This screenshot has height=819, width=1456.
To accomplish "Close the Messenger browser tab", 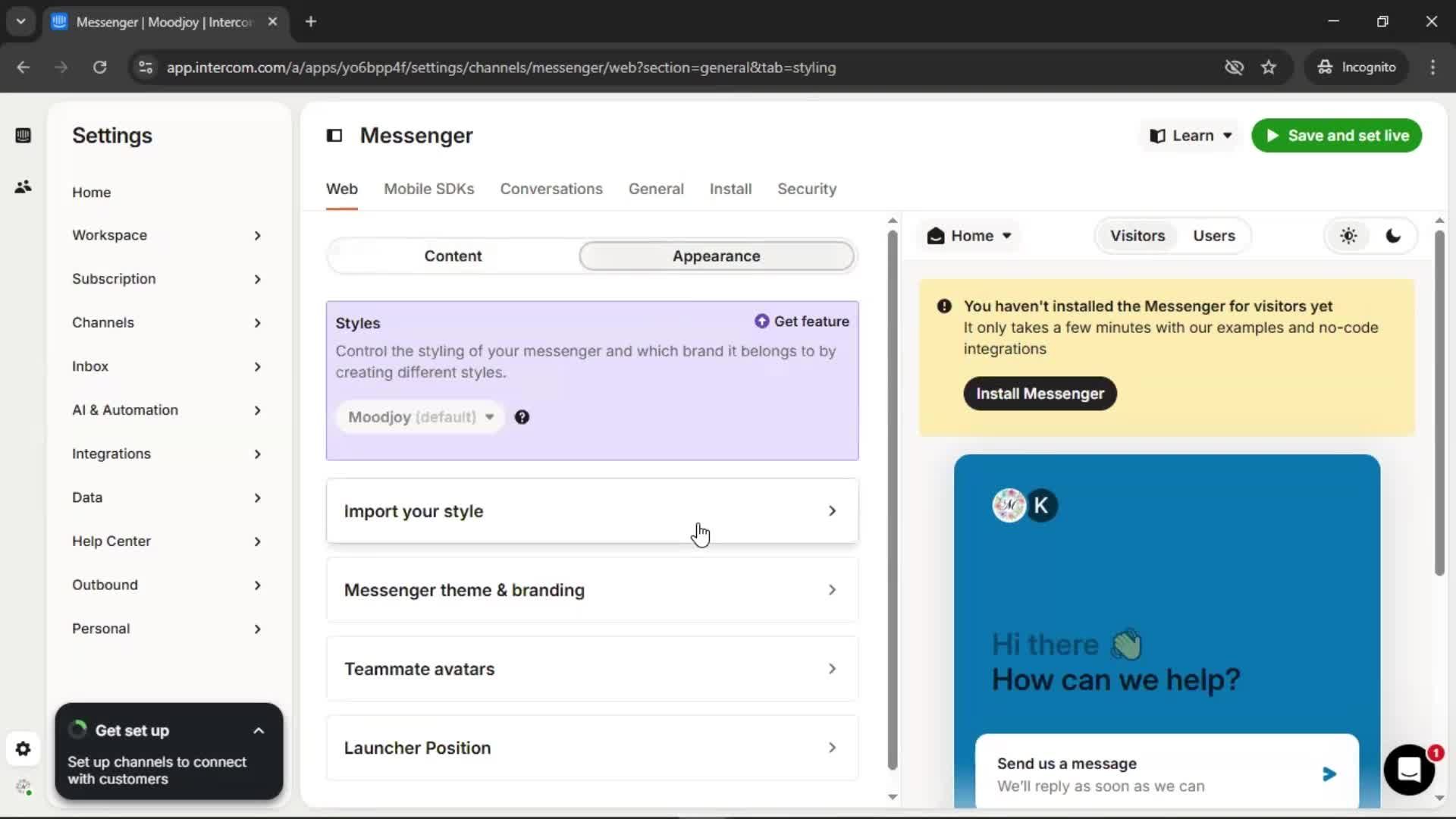I will point(272,22).
